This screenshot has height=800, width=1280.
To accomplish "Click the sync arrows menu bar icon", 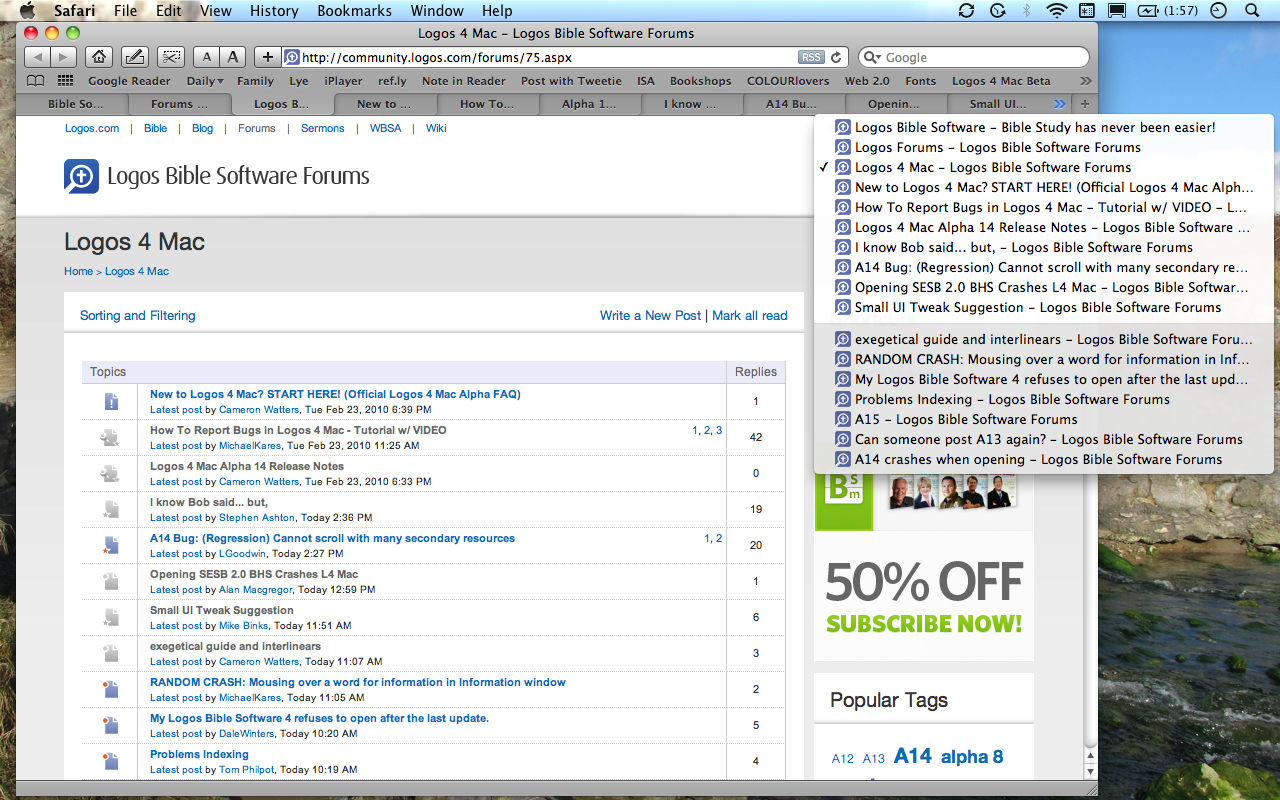I will point(966,11).
